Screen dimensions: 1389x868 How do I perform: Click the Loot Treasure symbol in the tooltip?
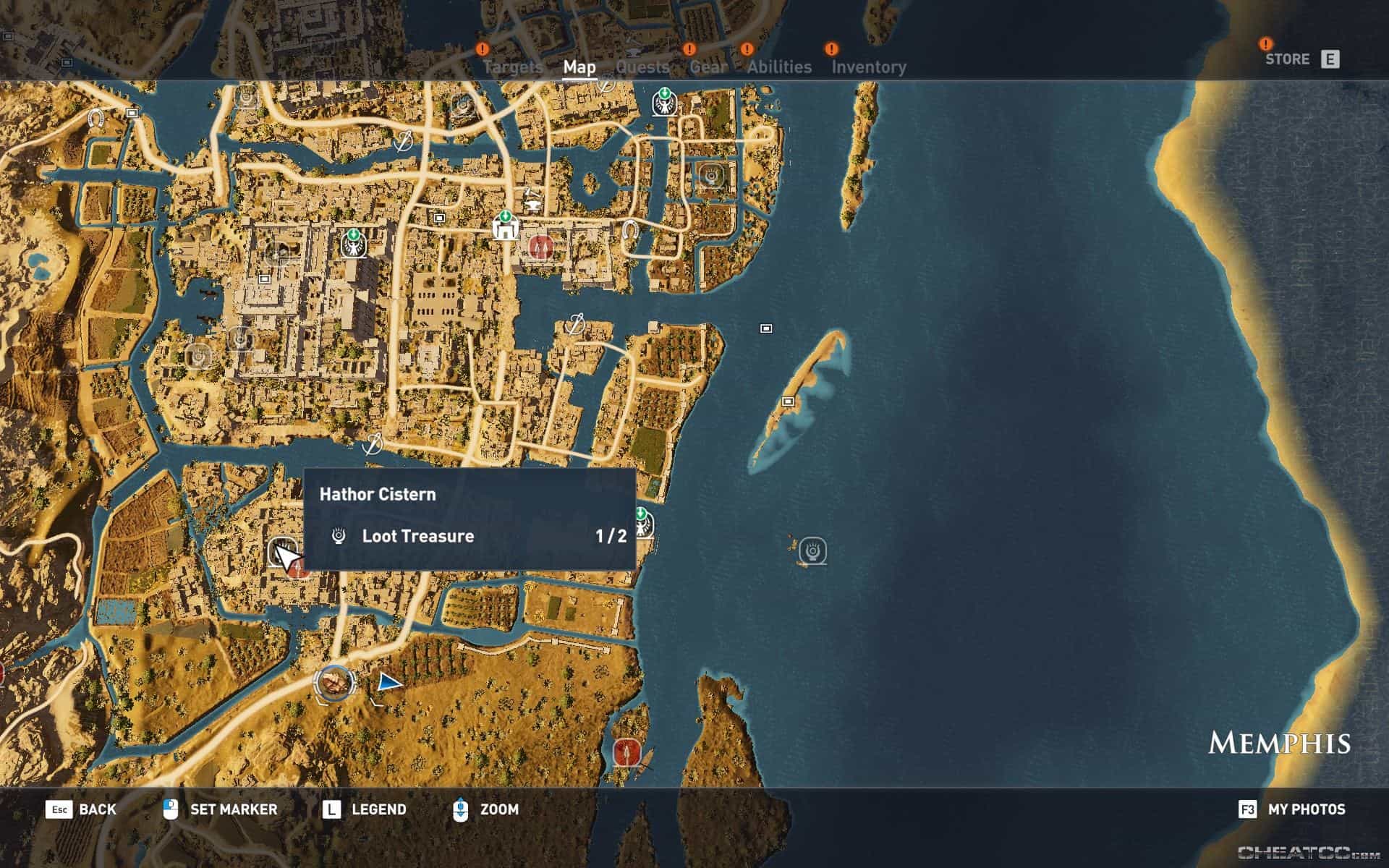point(339,536)
